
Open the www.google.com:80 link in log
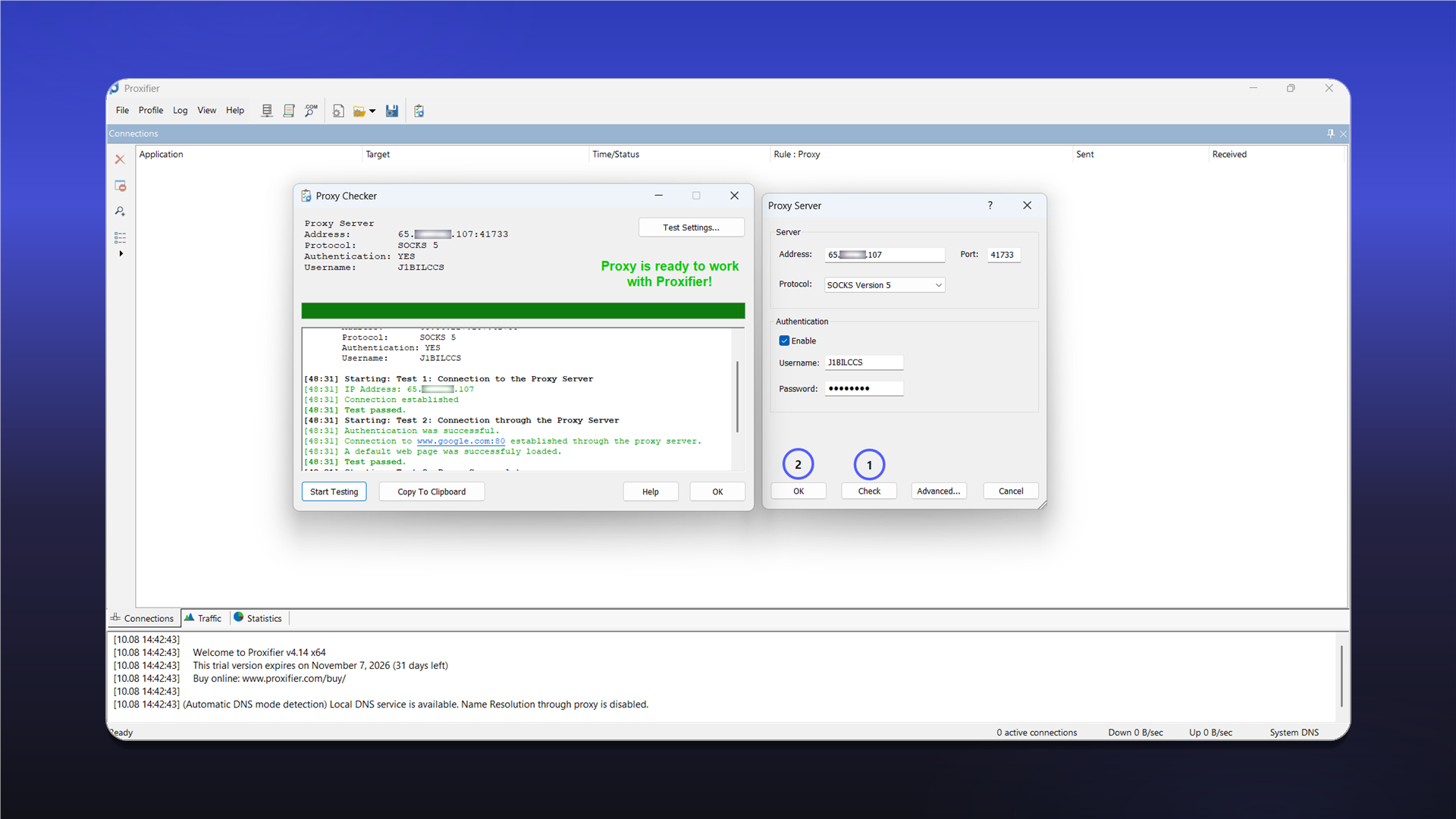[460, 441]
